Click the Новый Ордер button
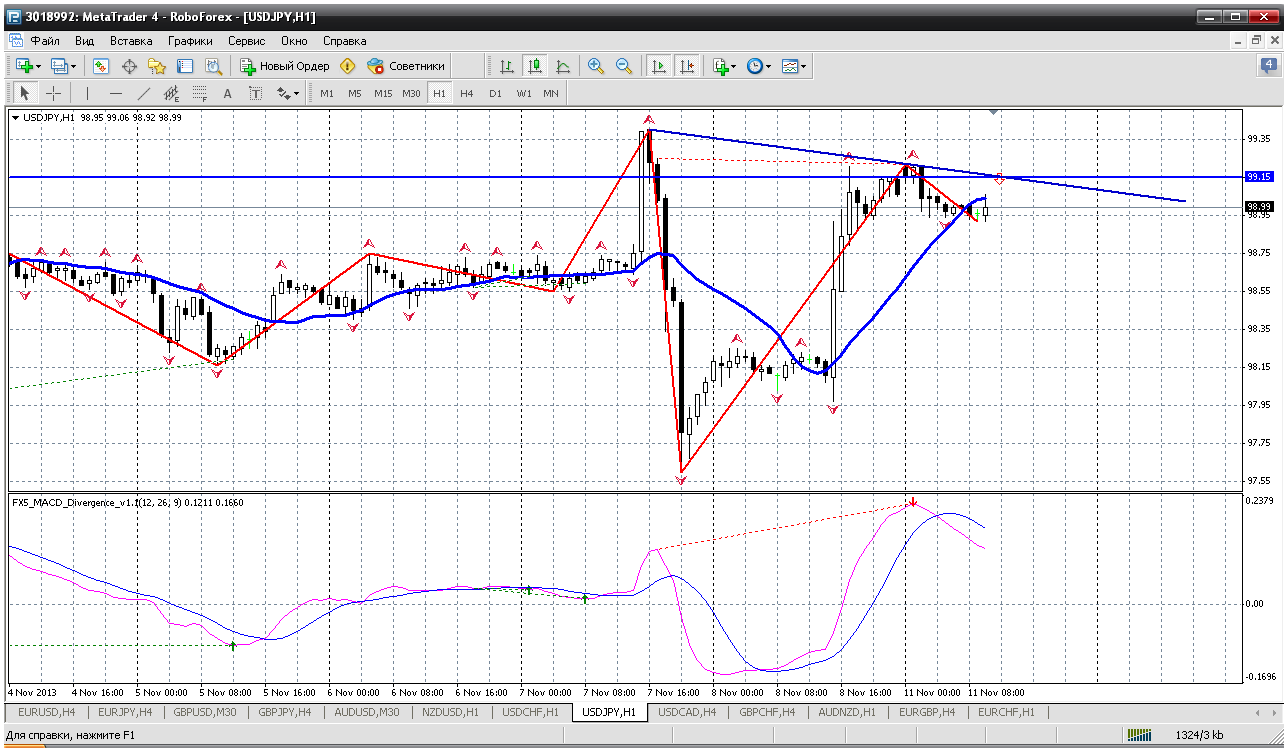 [285, 66]
